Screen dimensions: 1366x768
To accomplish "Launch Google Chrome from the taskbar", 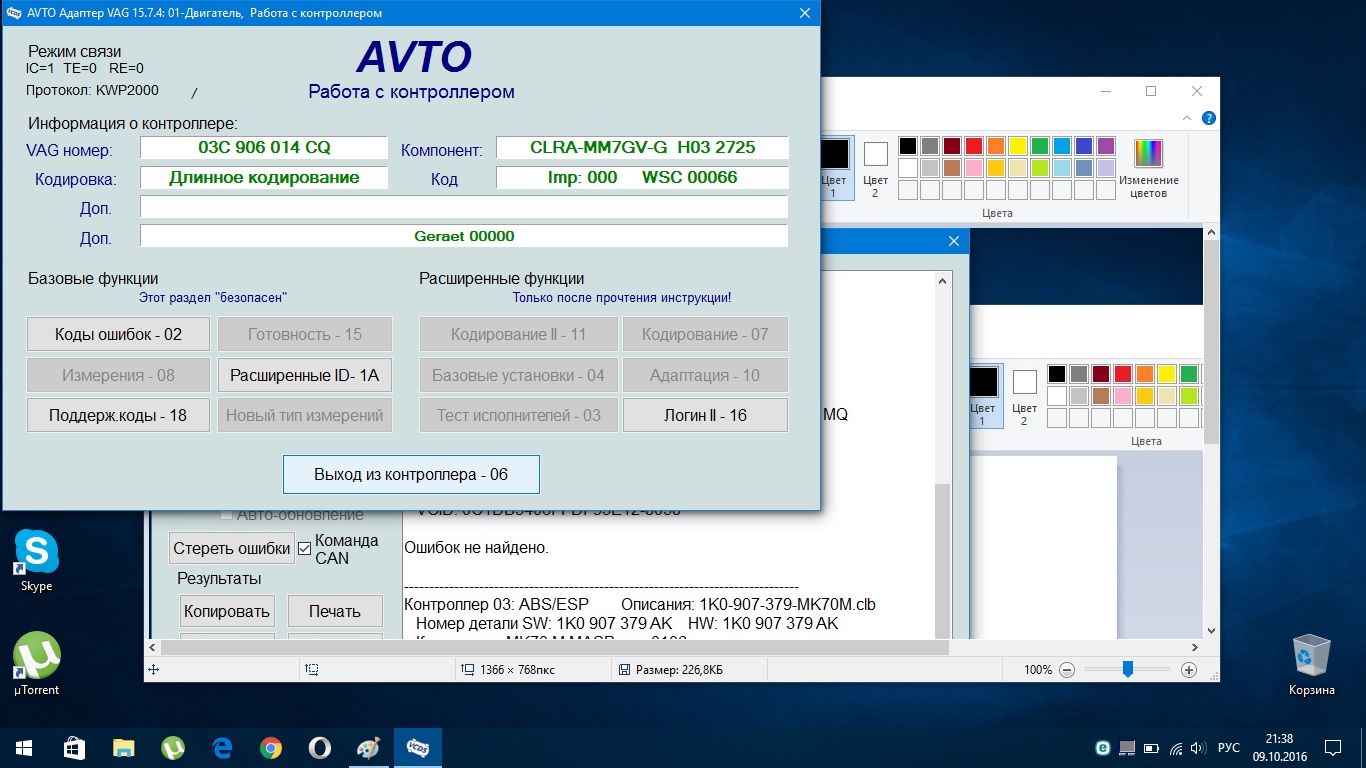I will tap(270, 748).
